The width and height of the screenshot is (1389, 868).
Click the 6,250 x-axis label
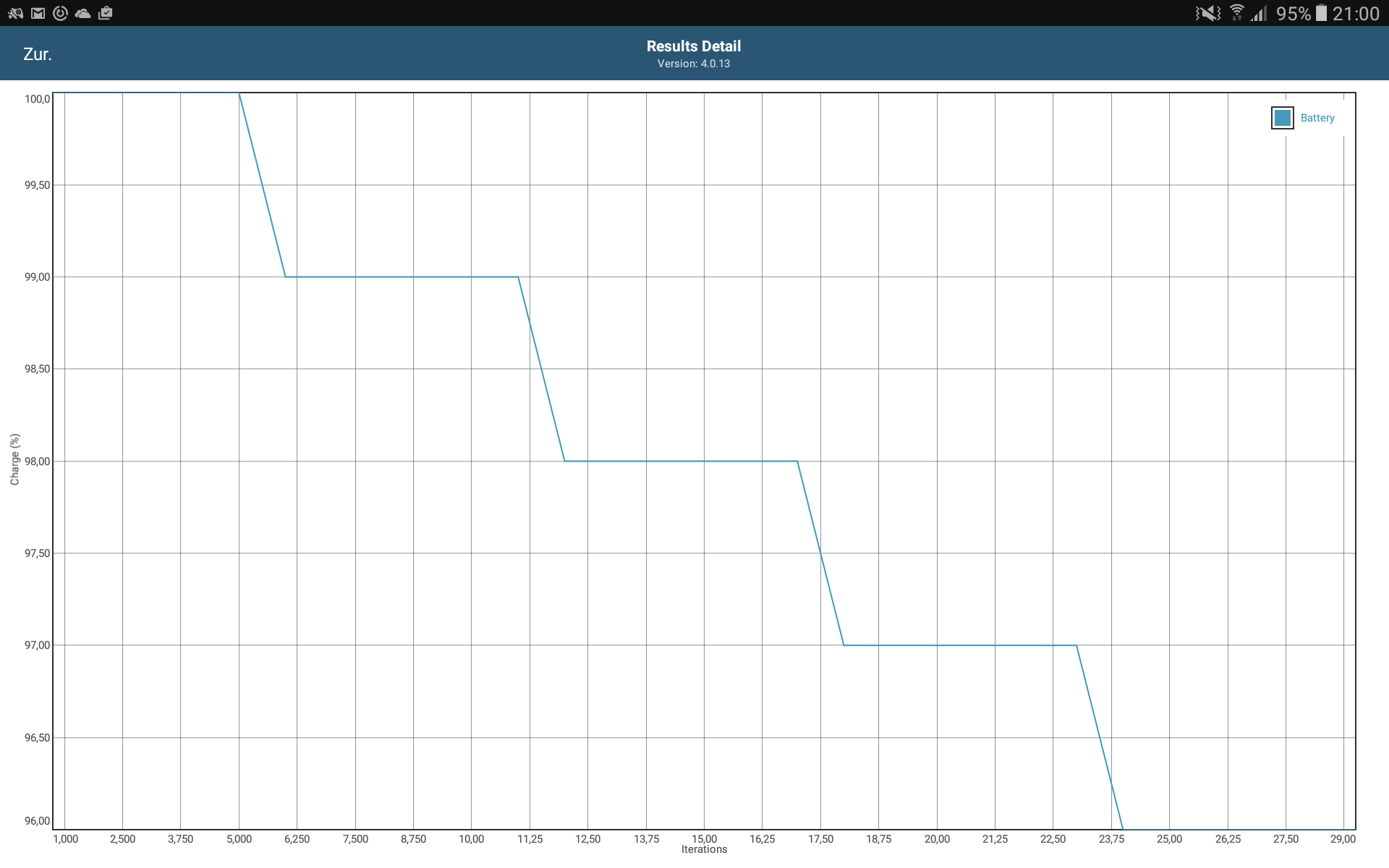point(297,839)
